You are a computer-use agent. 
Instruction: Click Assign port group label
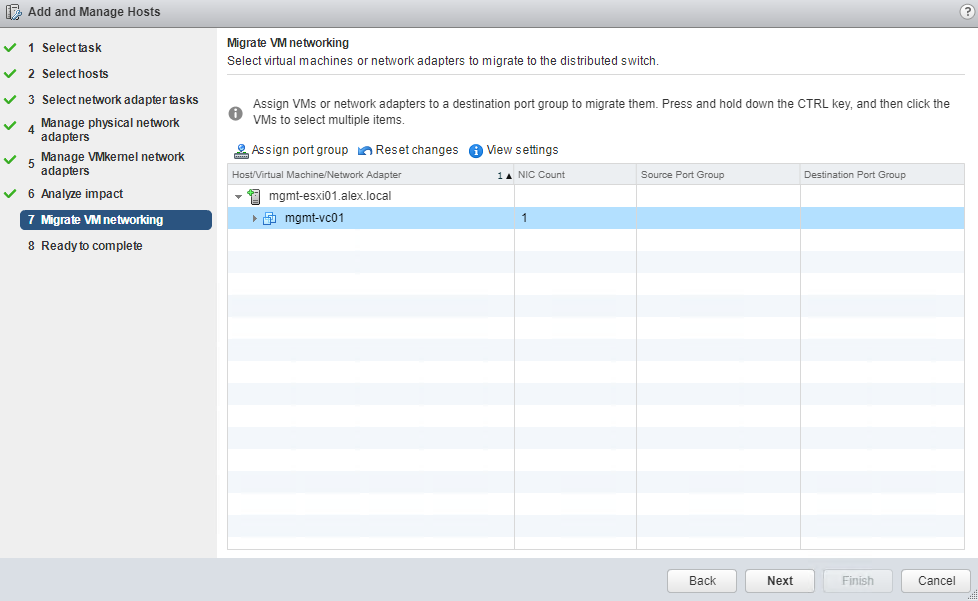pos(300,150)
